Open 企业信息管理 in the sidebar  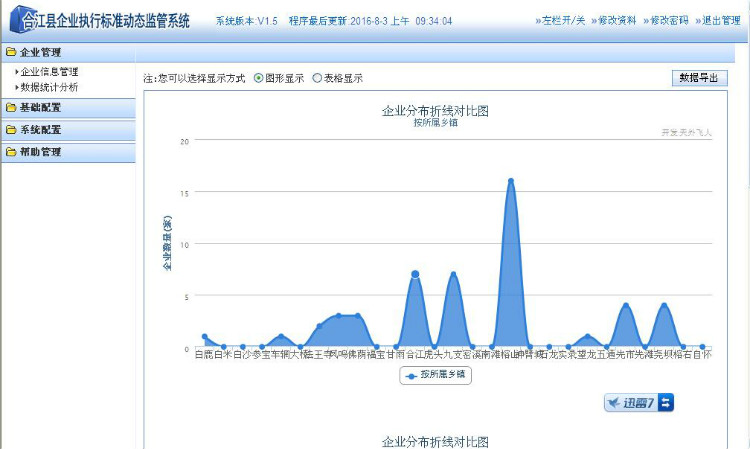49,72
